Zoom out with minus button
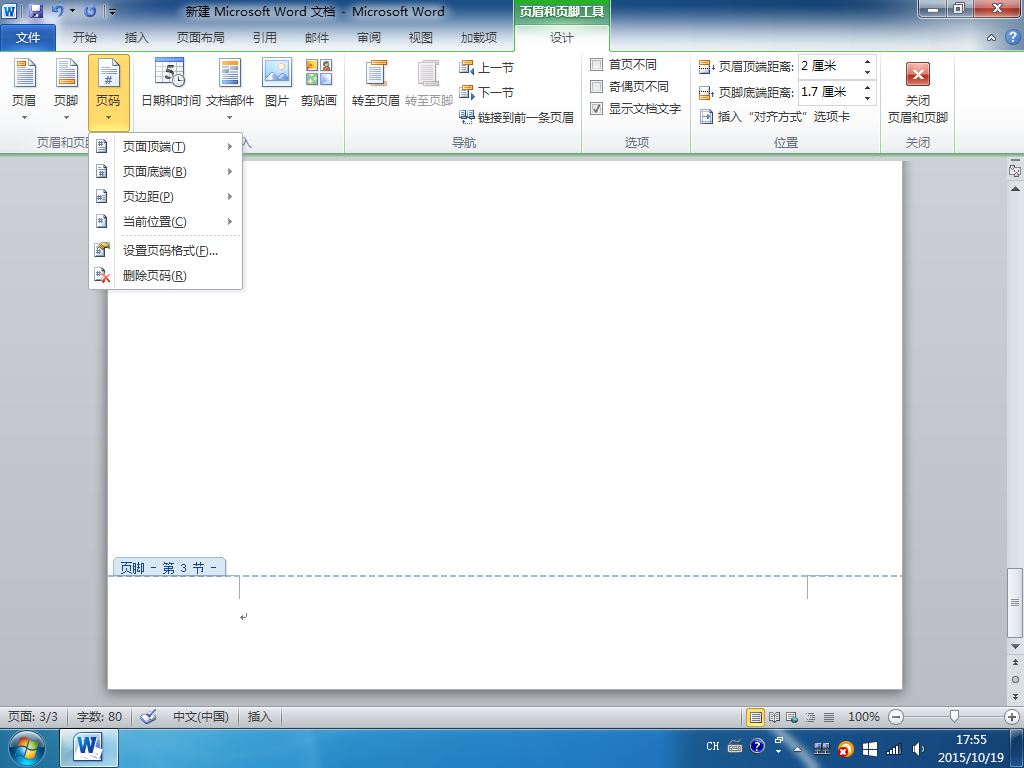 pyautogui.click(x=897, y=717)
